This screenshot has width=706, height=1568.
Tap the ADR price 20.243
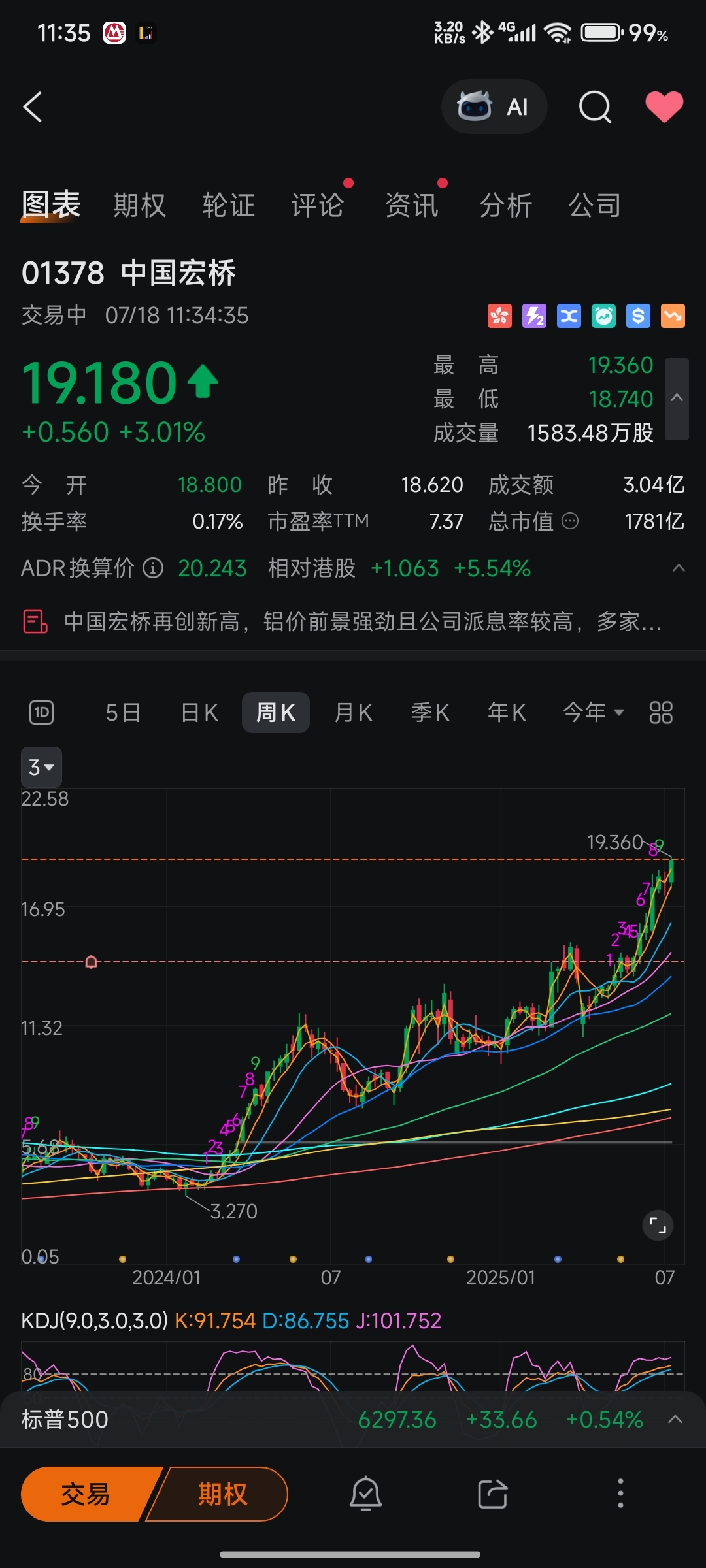212,568
